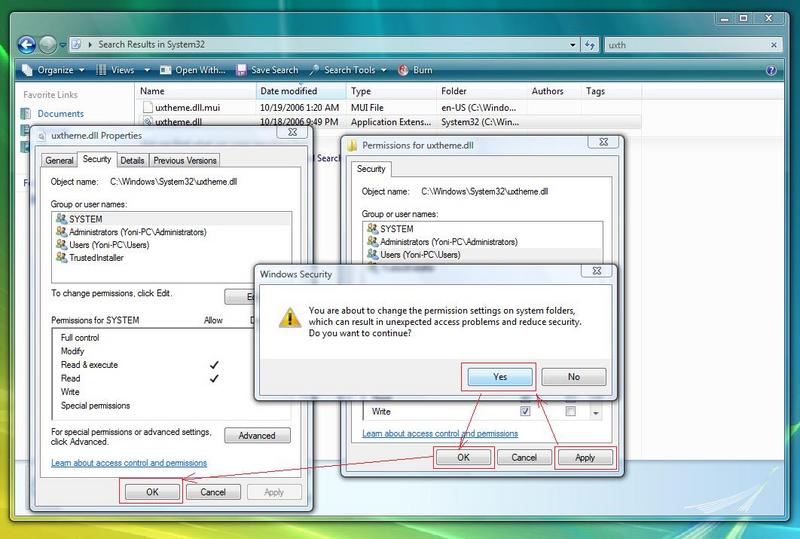800x539 pixels.
Task: Click the Back navigation arrow in Explorer
Action: [x=26, y=44]
